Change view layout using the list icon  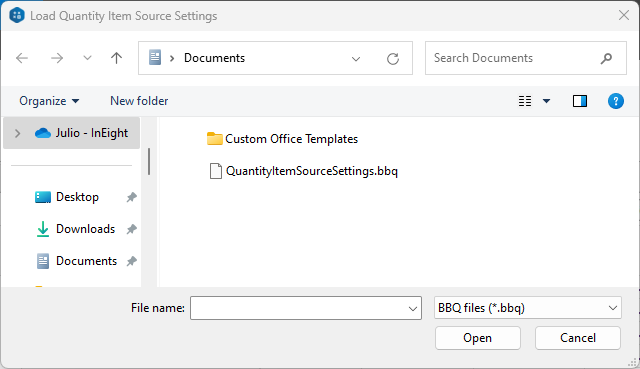525,101
